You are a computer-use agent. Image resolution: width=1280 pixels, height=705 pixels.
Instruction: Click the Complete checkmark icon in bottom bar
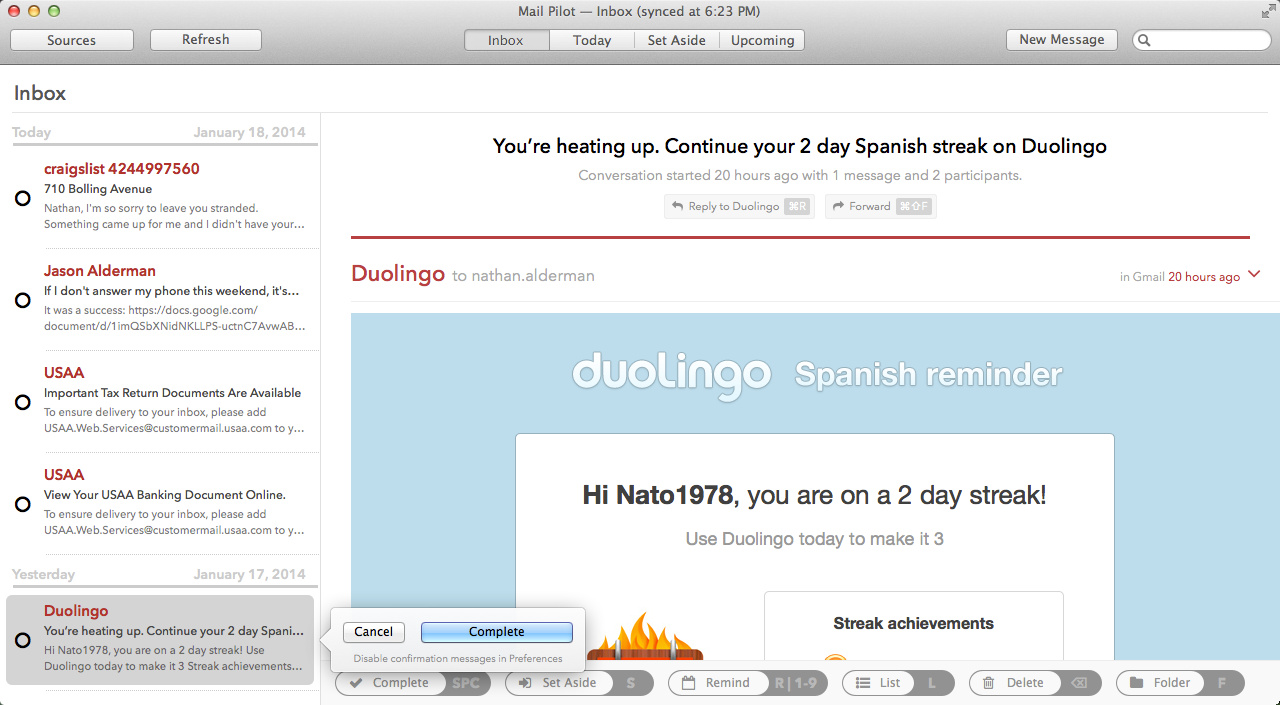click(356, 683)
